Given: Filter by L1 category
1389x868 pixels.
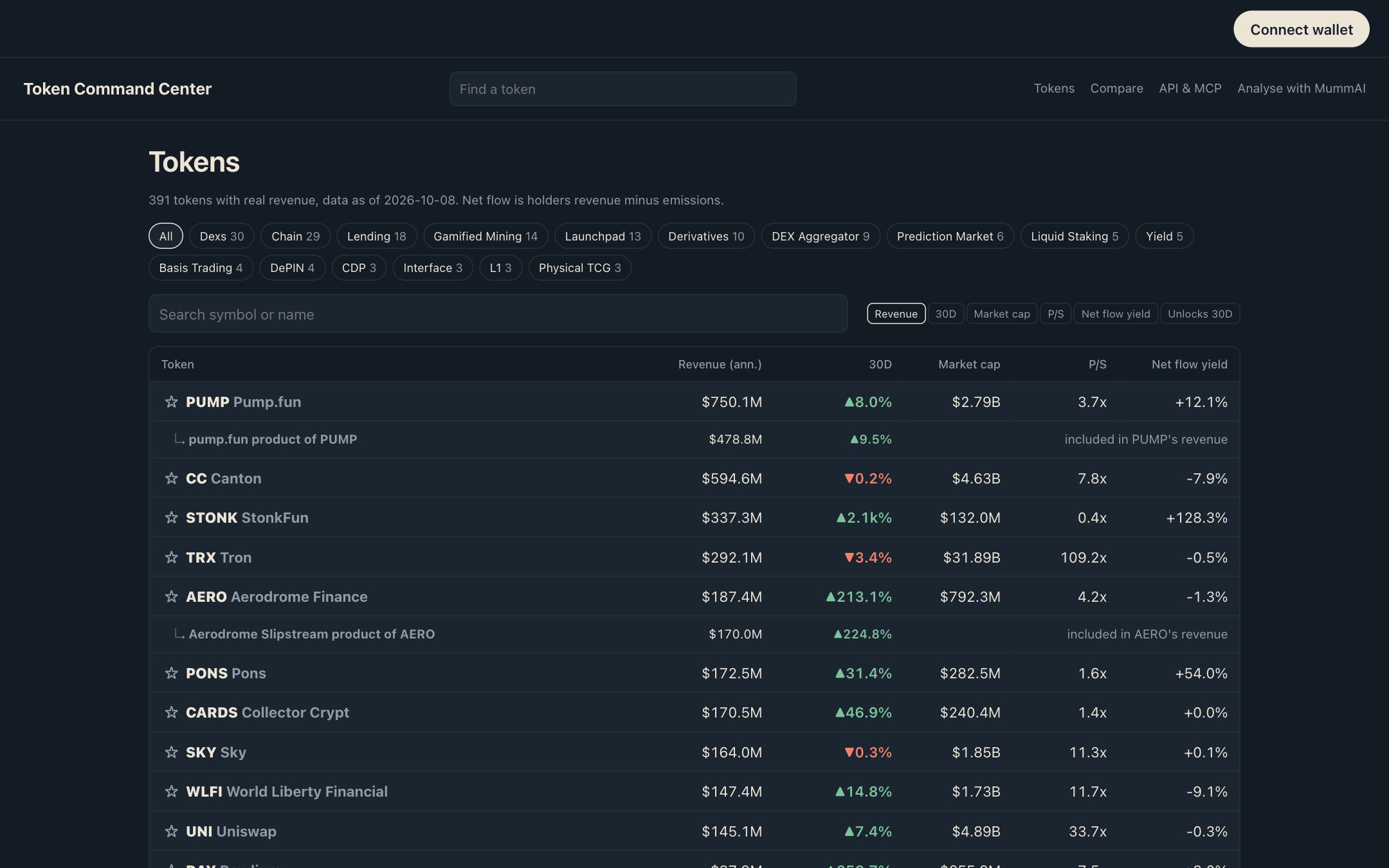Looking at the screenshot, I should point(500,267).
